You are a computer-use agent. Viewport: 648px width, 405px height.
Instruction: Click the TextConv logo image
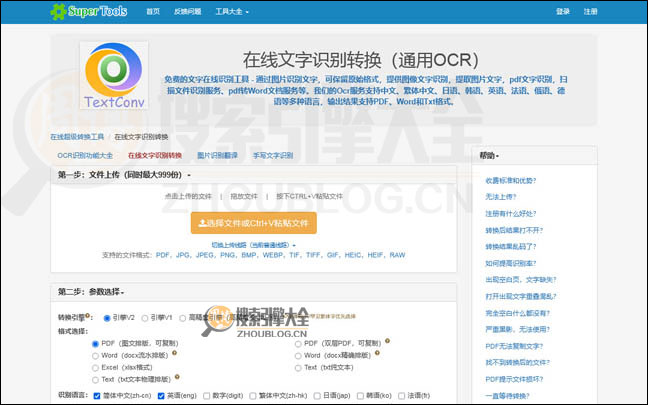pos(114,75)
